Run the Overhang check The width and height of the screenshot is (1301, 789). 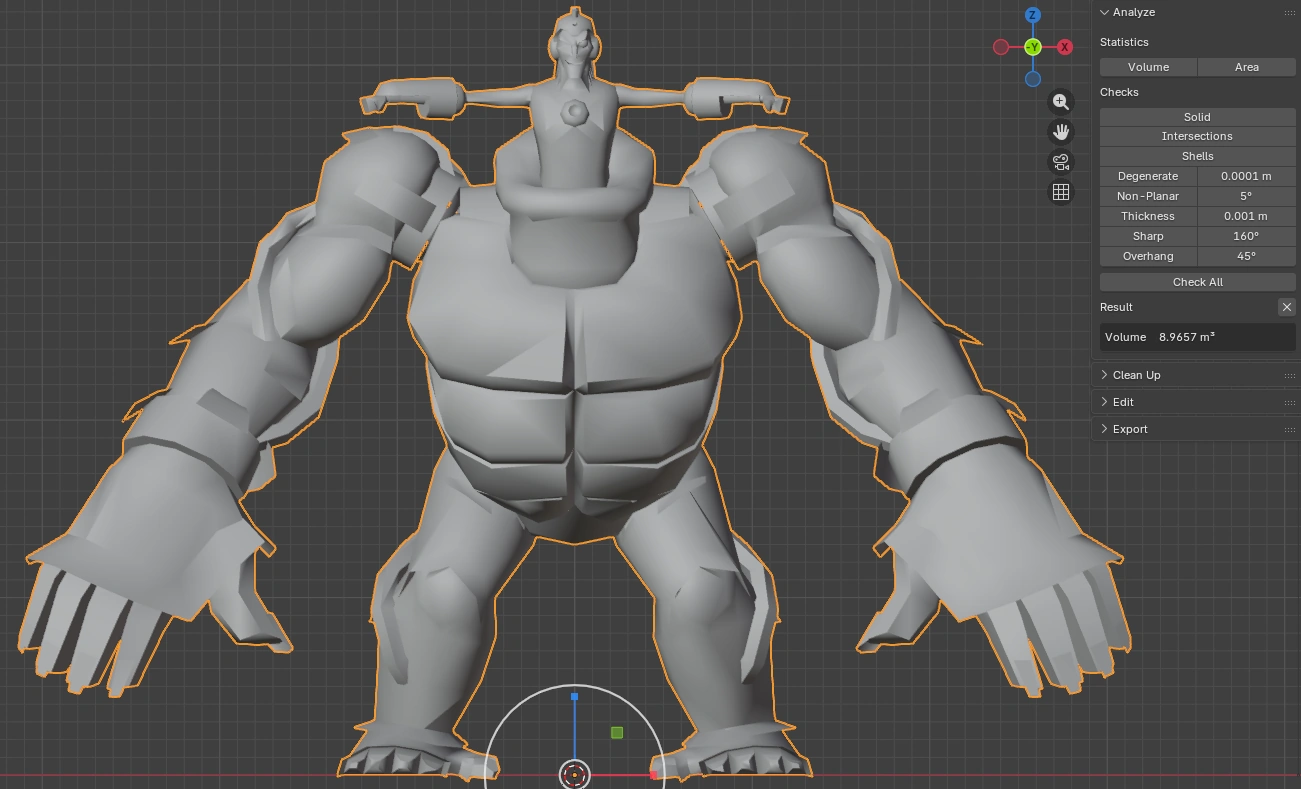1148,256
